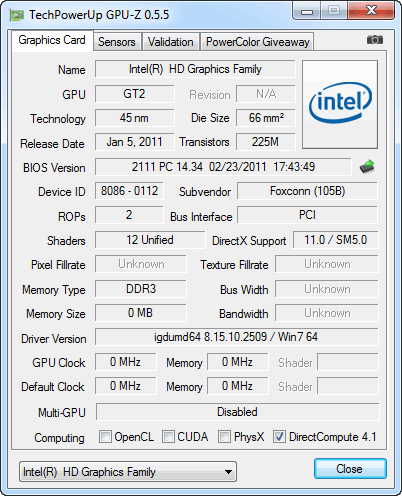Click the Bus Width Unknown field
The image size is (402, 496).
click(327, 289)
